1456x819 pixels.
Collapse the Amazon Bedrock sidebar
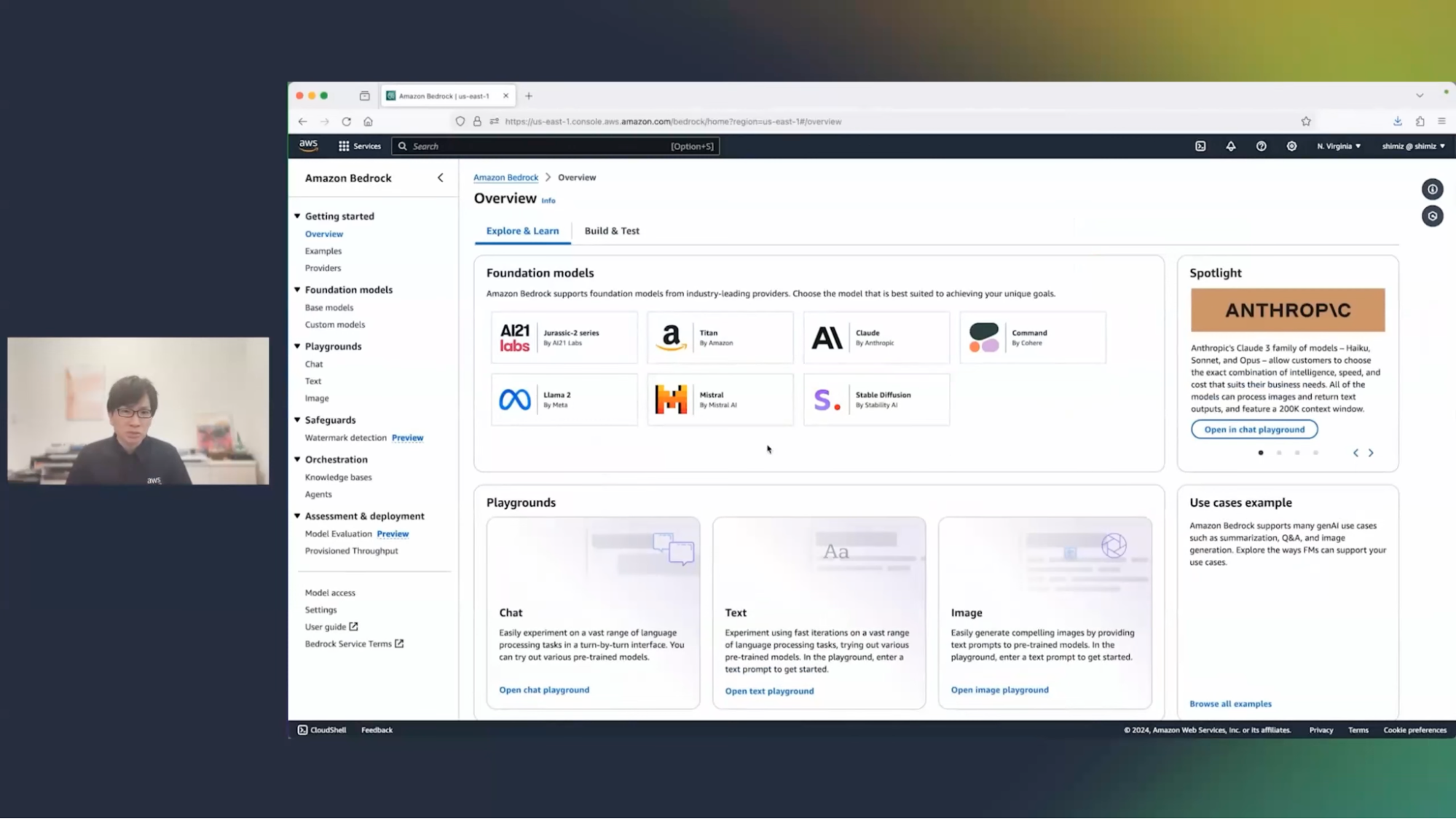440,178
